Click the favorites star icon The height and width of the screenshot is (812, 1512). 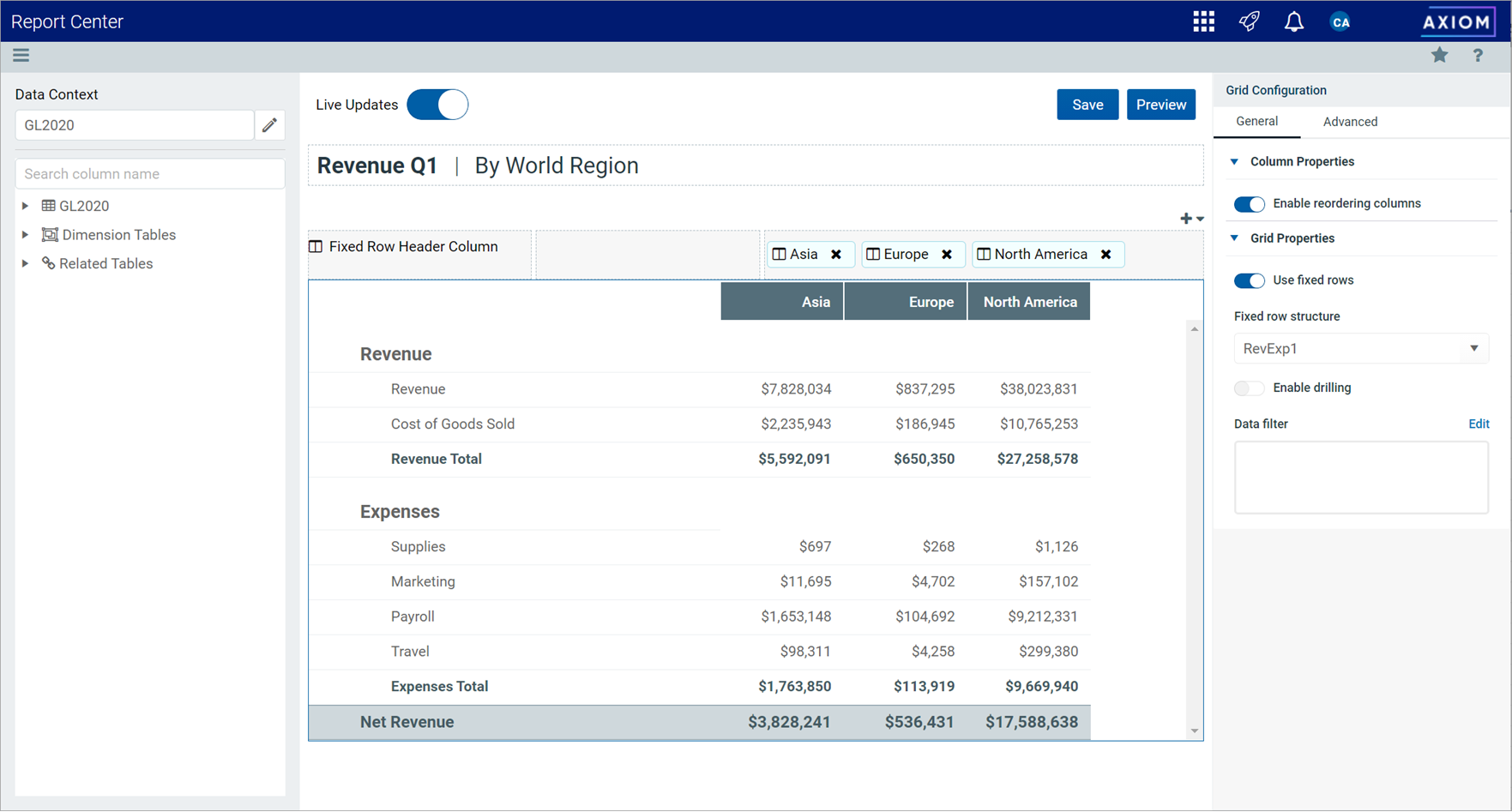(x=1439, y=56)
